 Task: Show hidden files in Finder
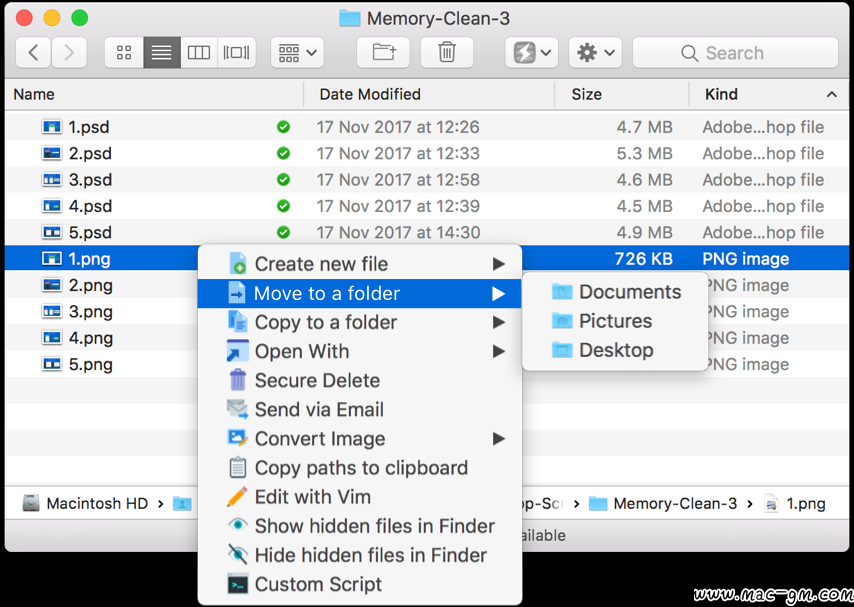[374, 526]
